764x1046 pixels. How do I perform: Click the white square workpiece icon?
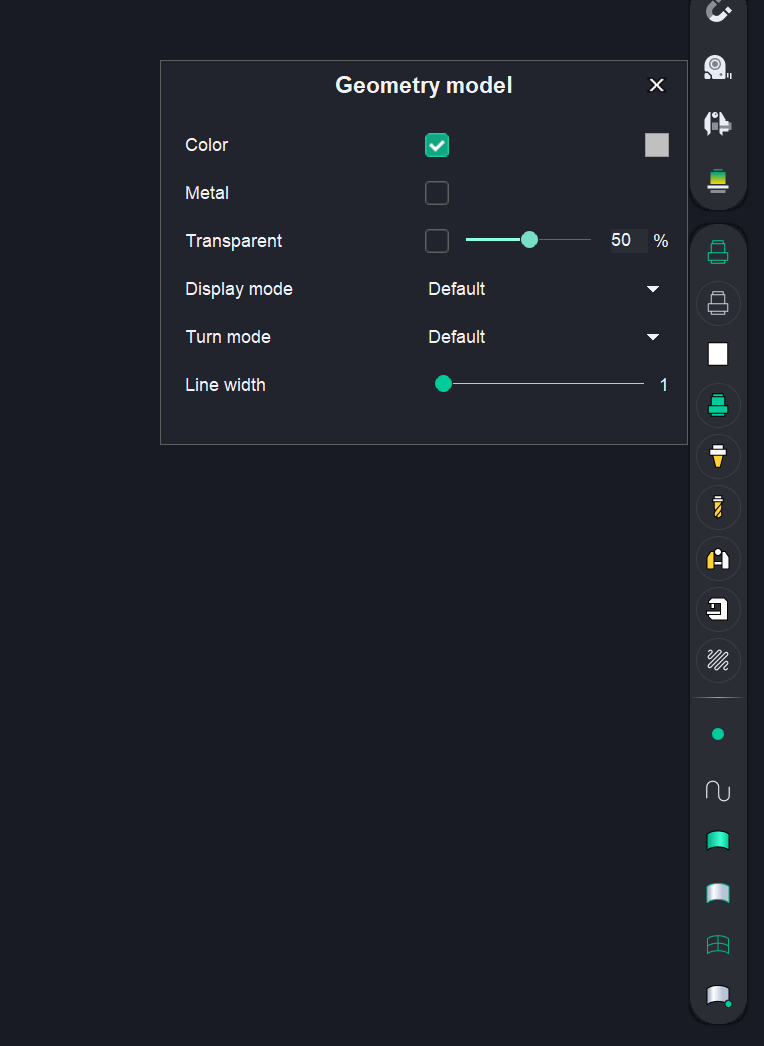tap(718, 354)
